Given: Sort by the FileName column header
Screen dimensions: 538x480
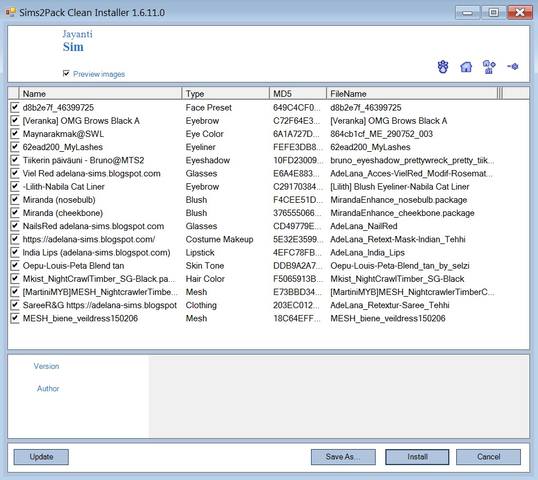Looking at the screenshot, I should 412,93.
